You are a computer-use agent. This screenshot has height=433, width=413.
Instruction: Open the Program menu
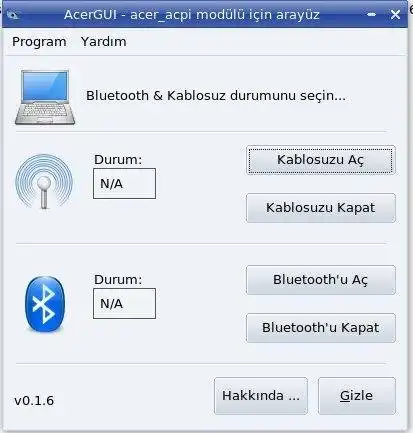39,42
